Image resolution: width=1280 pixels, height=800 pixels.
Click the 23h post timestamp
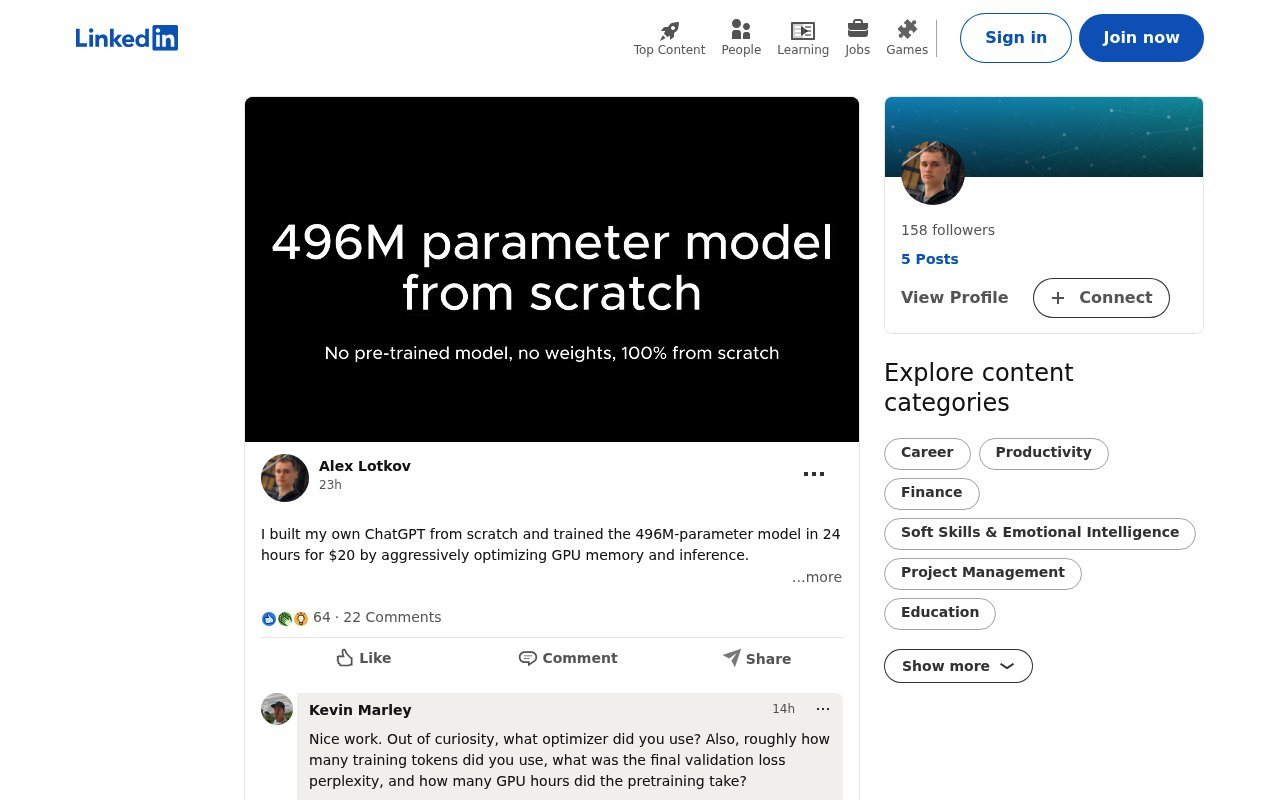[330, 485]
